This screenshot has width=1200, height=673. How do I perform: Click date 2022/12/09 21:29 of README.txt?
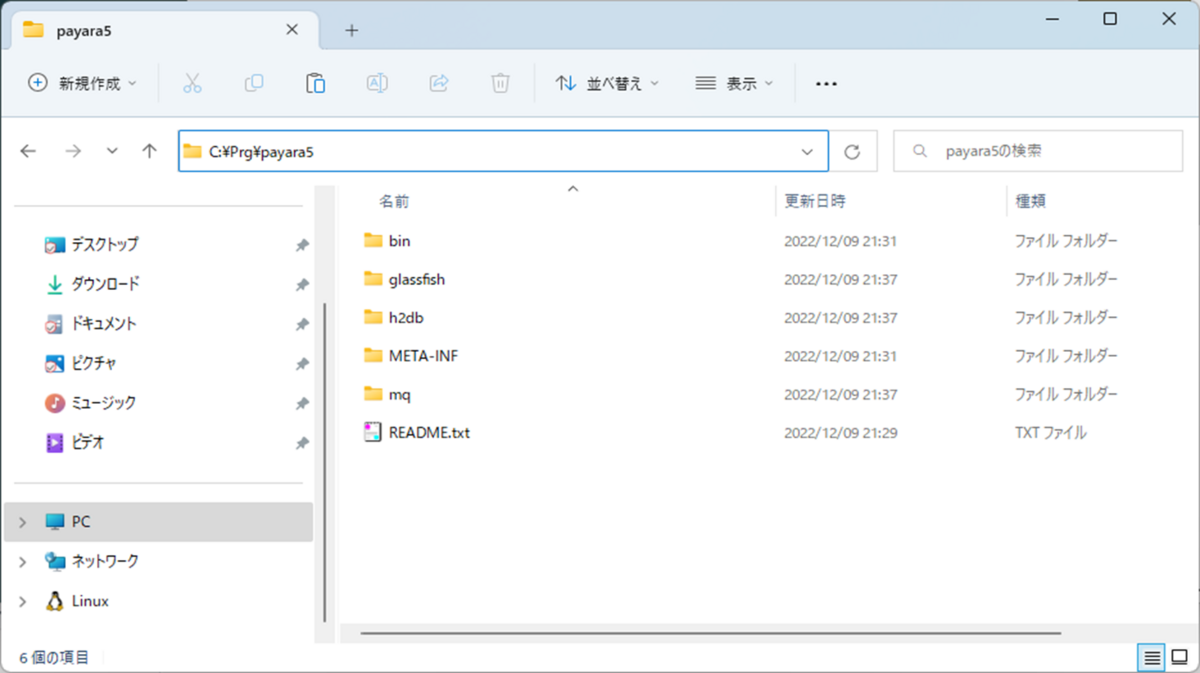[x=840, y=434]
